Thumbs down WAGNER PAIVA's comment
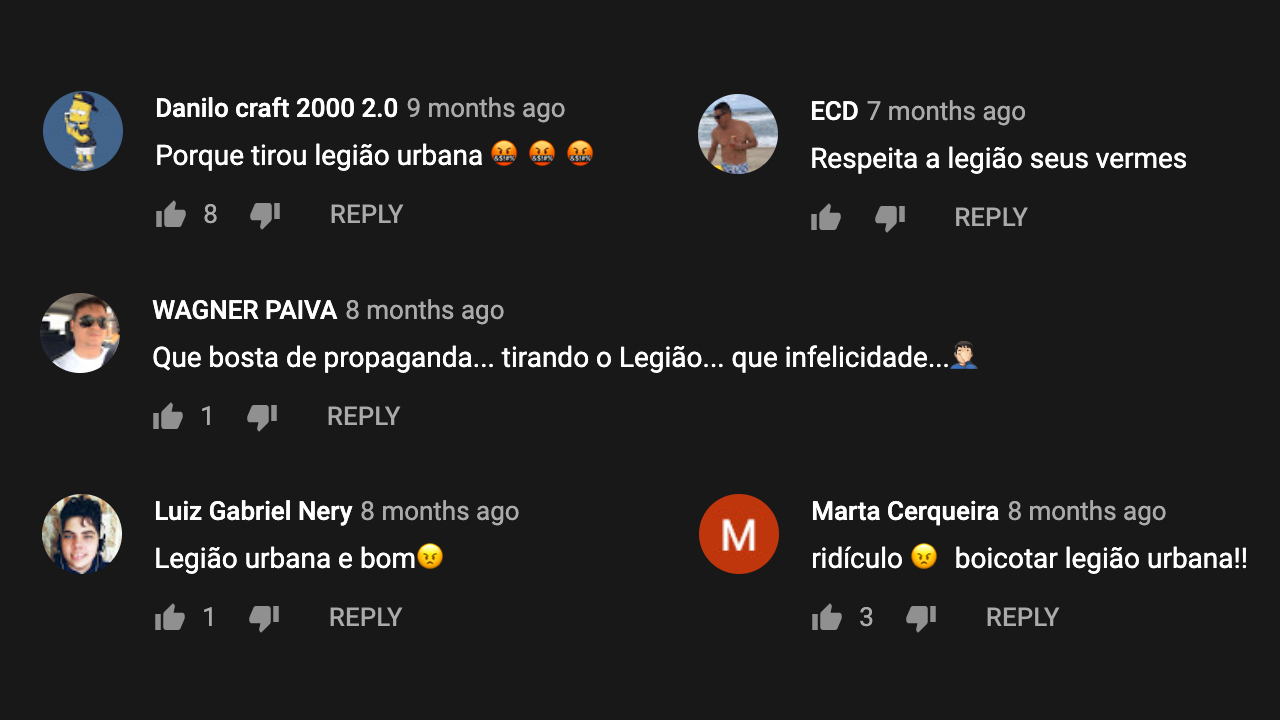The height and width of the screenshot is (720, 1280). pos(262,417)
